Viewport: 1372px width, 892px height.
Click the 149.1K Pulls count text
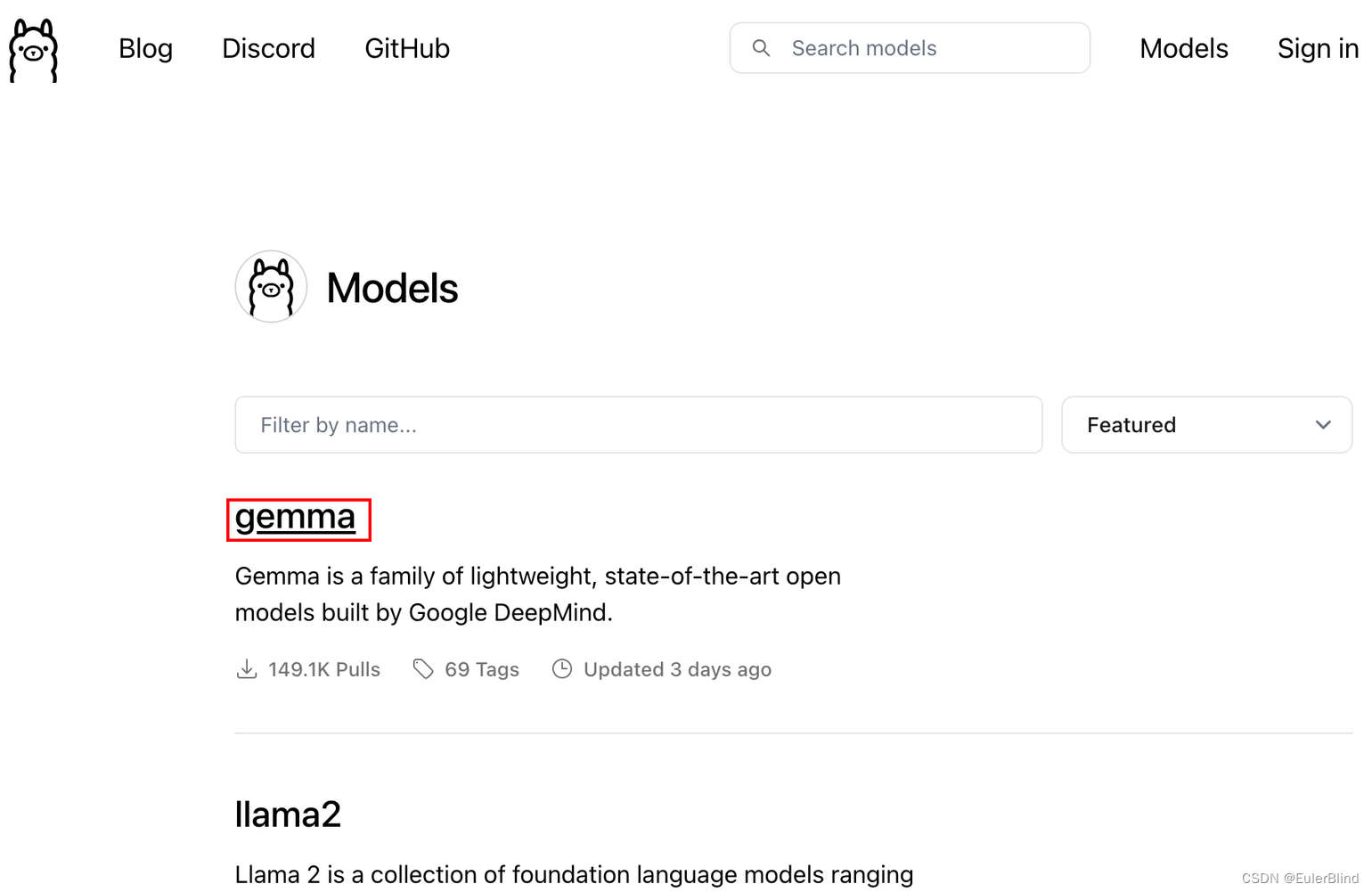pyautogui.click(x=324, y=669)
